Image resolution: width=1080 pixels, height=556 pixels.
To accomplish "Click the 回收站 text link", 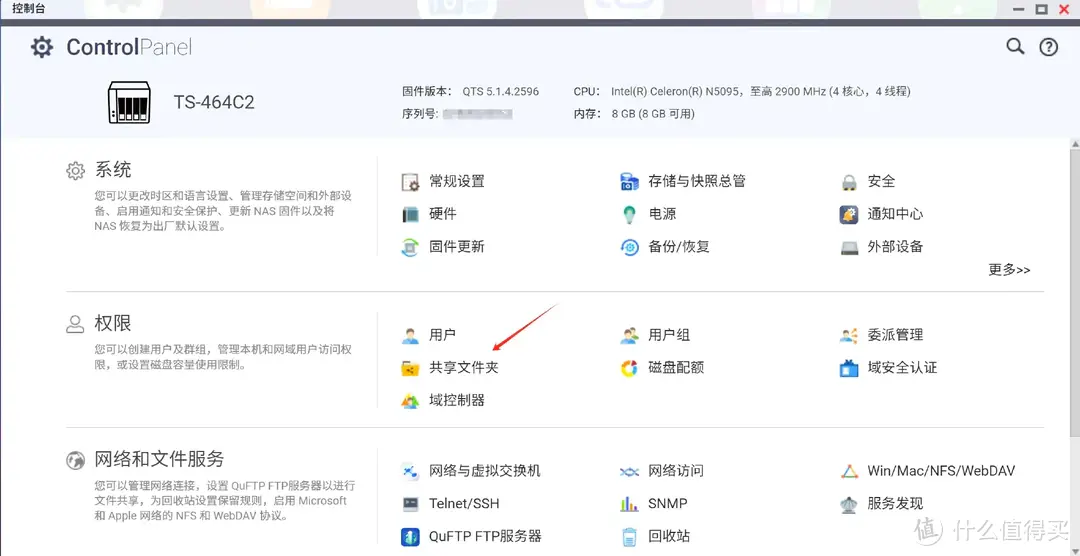I will coord(669,536).
